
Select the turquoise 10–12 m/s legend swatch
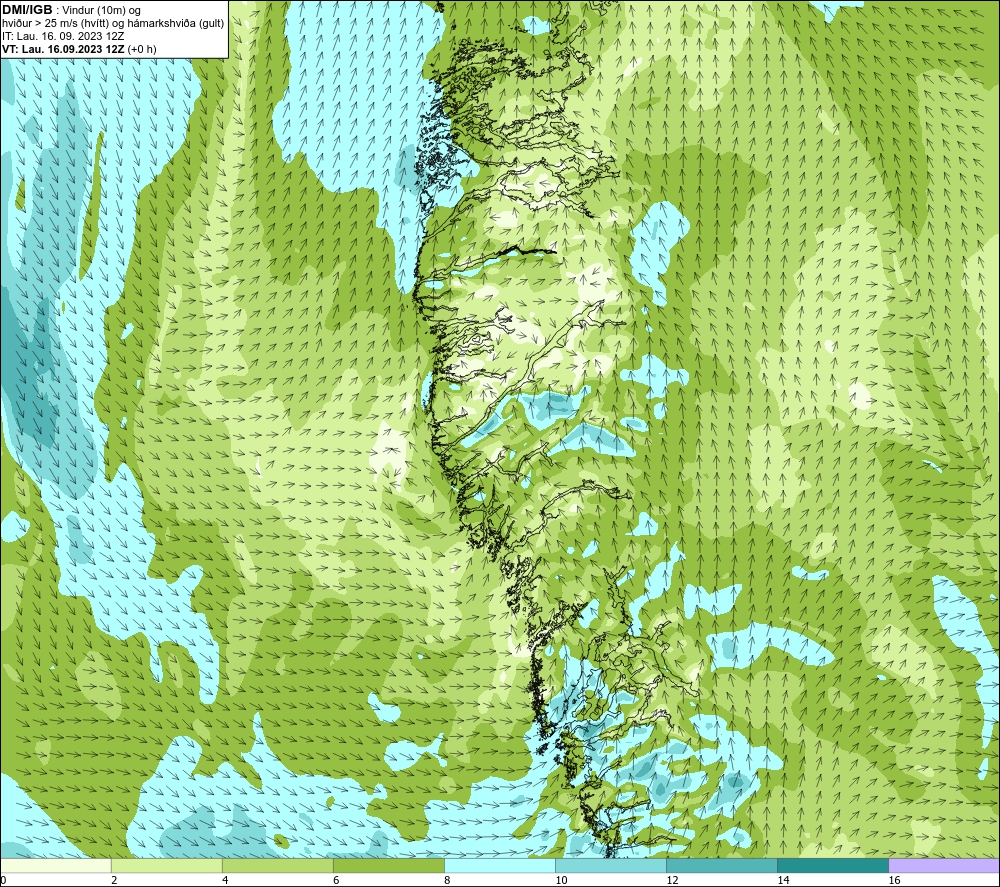click(x=610, y=865)
